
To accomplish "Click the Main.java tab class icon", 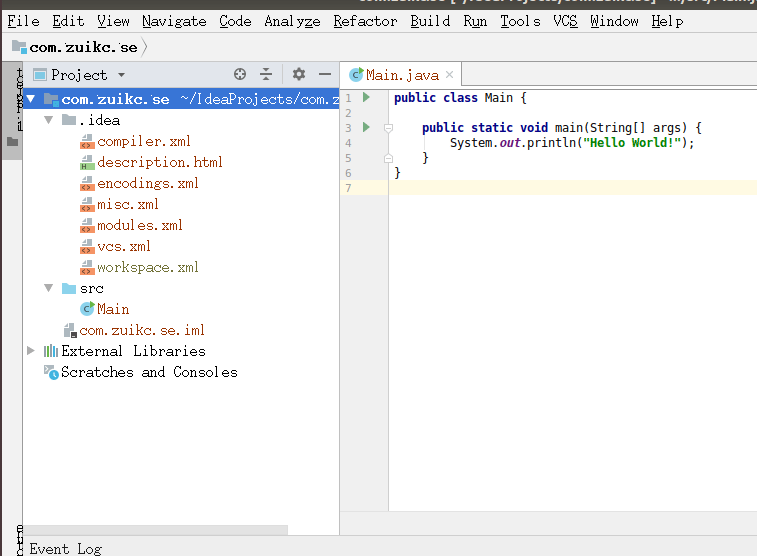I will tap(356, 74).
